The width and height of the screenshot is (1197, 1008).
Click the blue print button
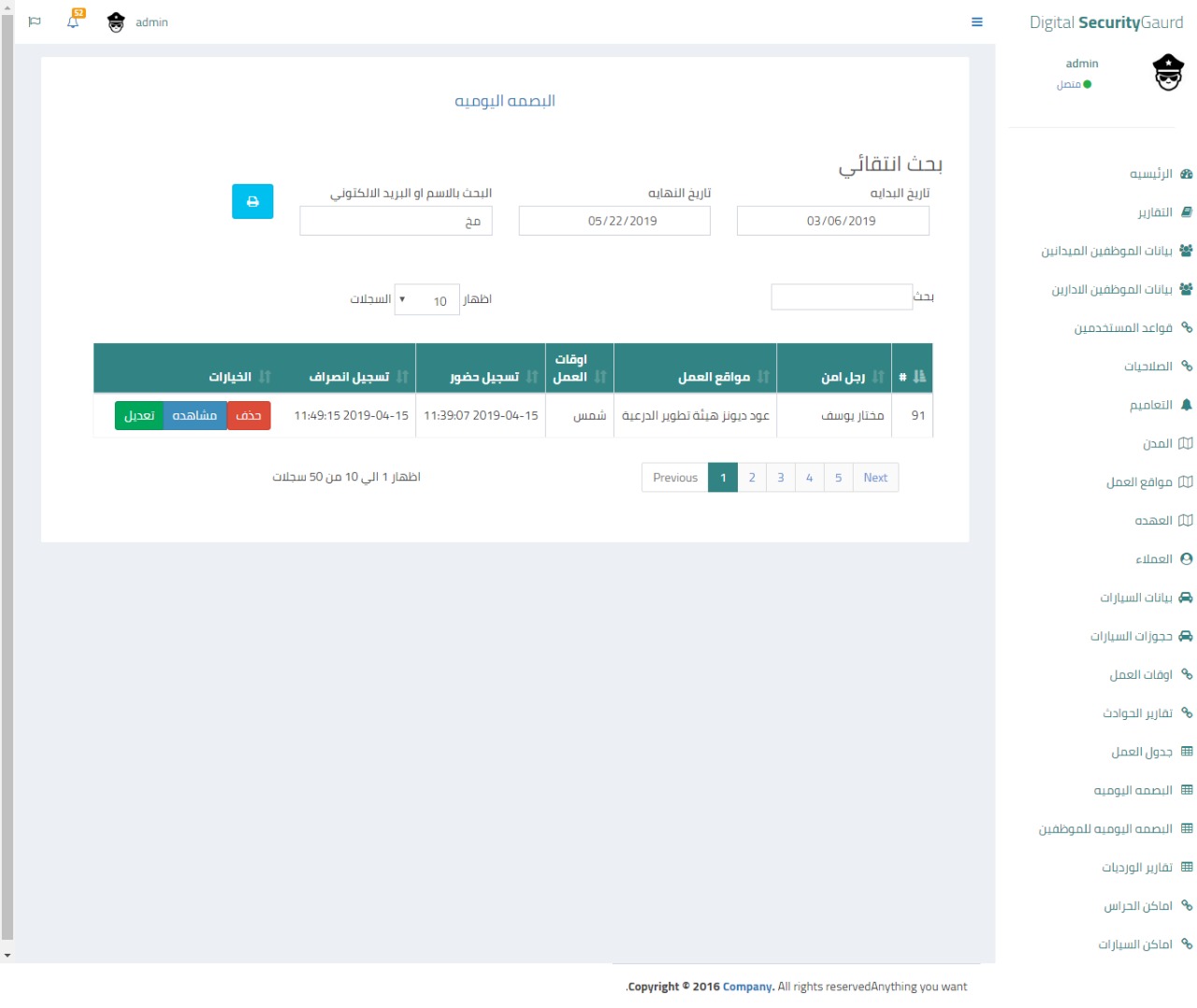(252, 202)
